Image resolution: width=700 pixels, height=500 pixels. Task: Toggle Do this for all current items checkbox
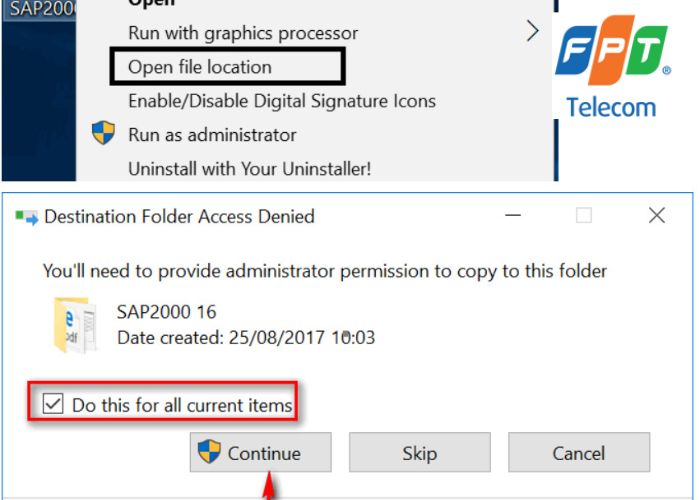point(51,405)
